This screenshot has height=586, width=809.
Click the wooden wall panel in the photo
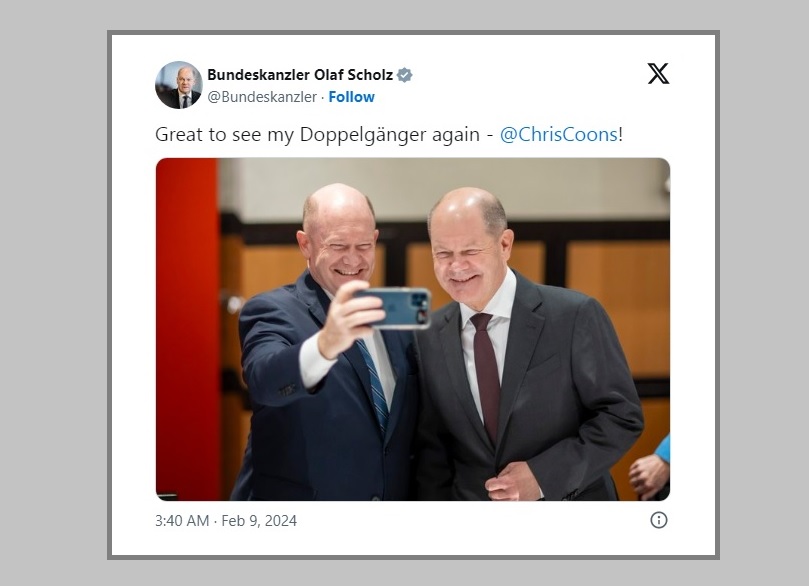tap(618, 310)
